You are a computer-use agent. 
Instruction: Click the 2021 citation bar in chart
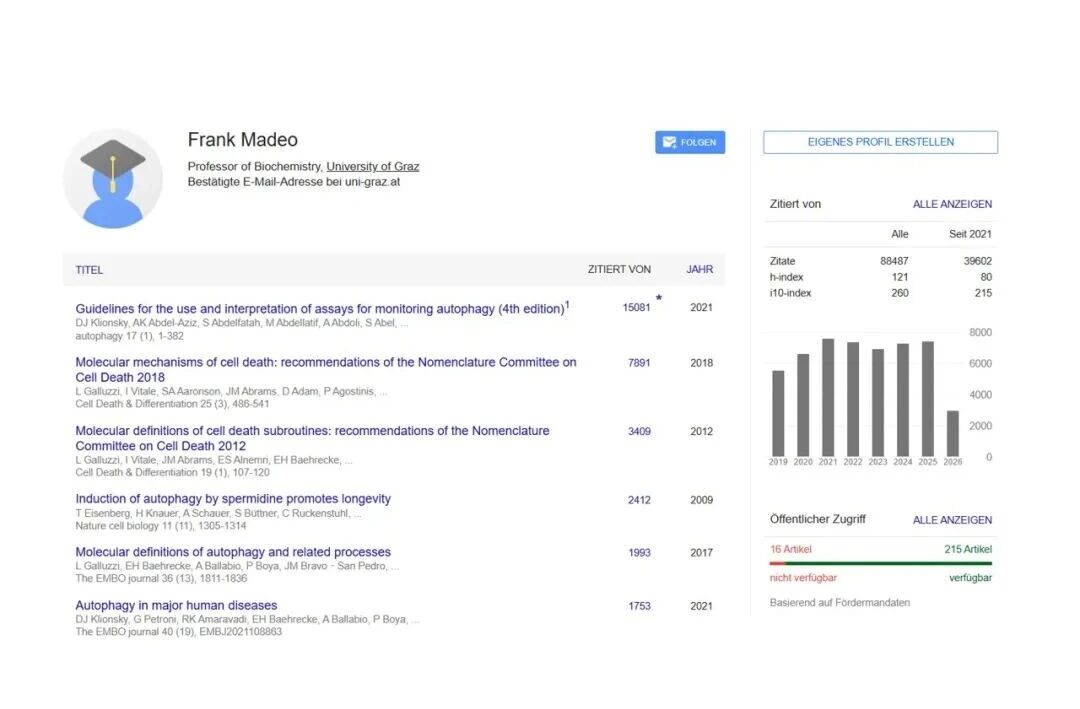point(828,397)
